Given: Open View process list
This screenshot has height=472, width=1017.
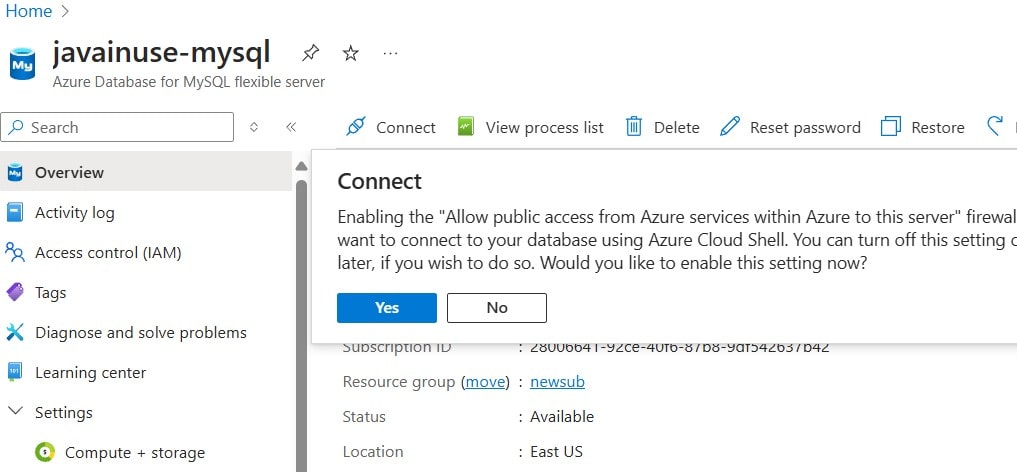Looking at the screenshot, I should [x=531, y=127].
